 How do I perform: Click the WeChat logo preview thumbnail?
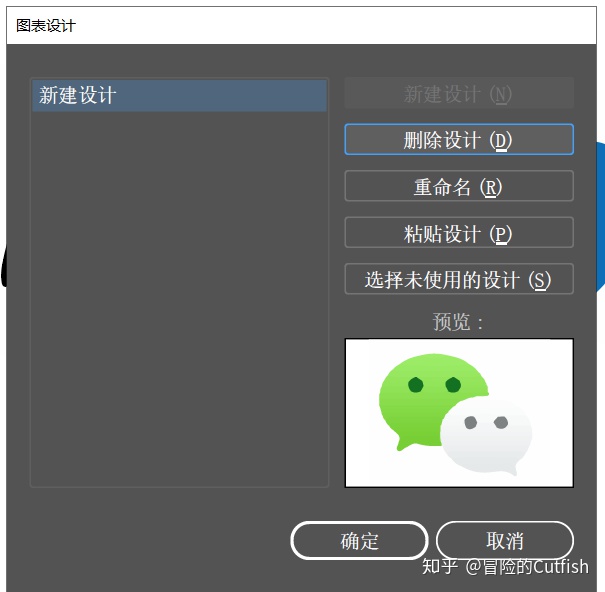(x=459, y=413)
